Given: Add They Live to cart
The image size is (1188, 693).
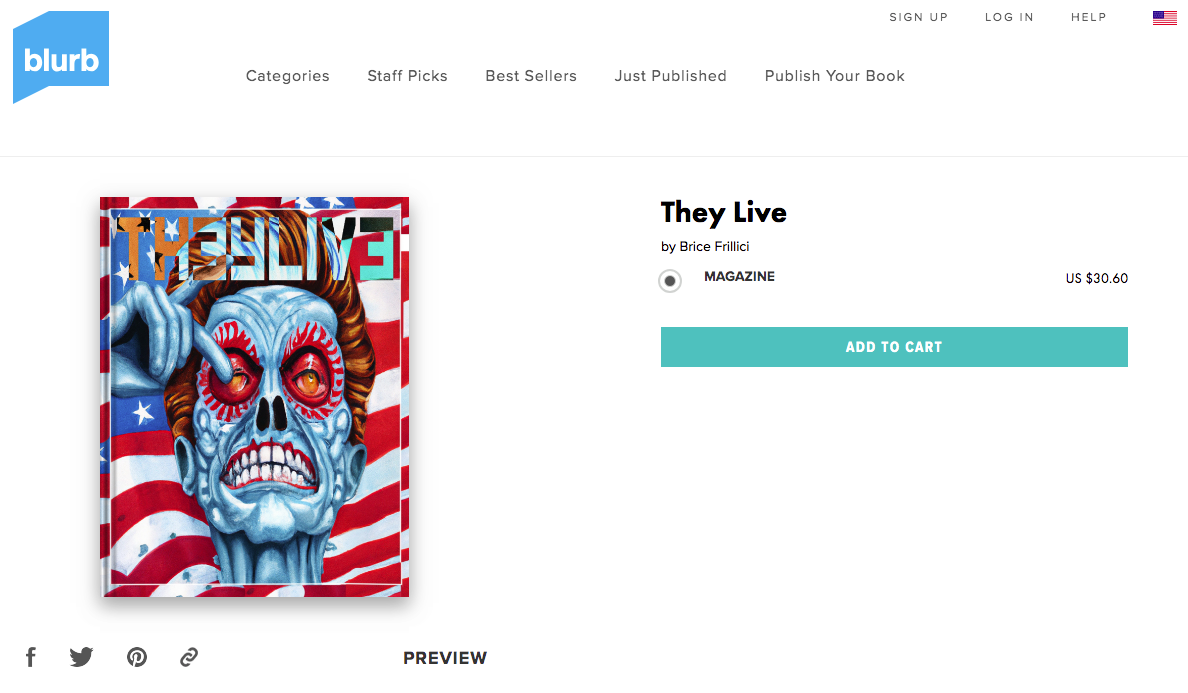Looking at the screenshot, I should point(894,347).
